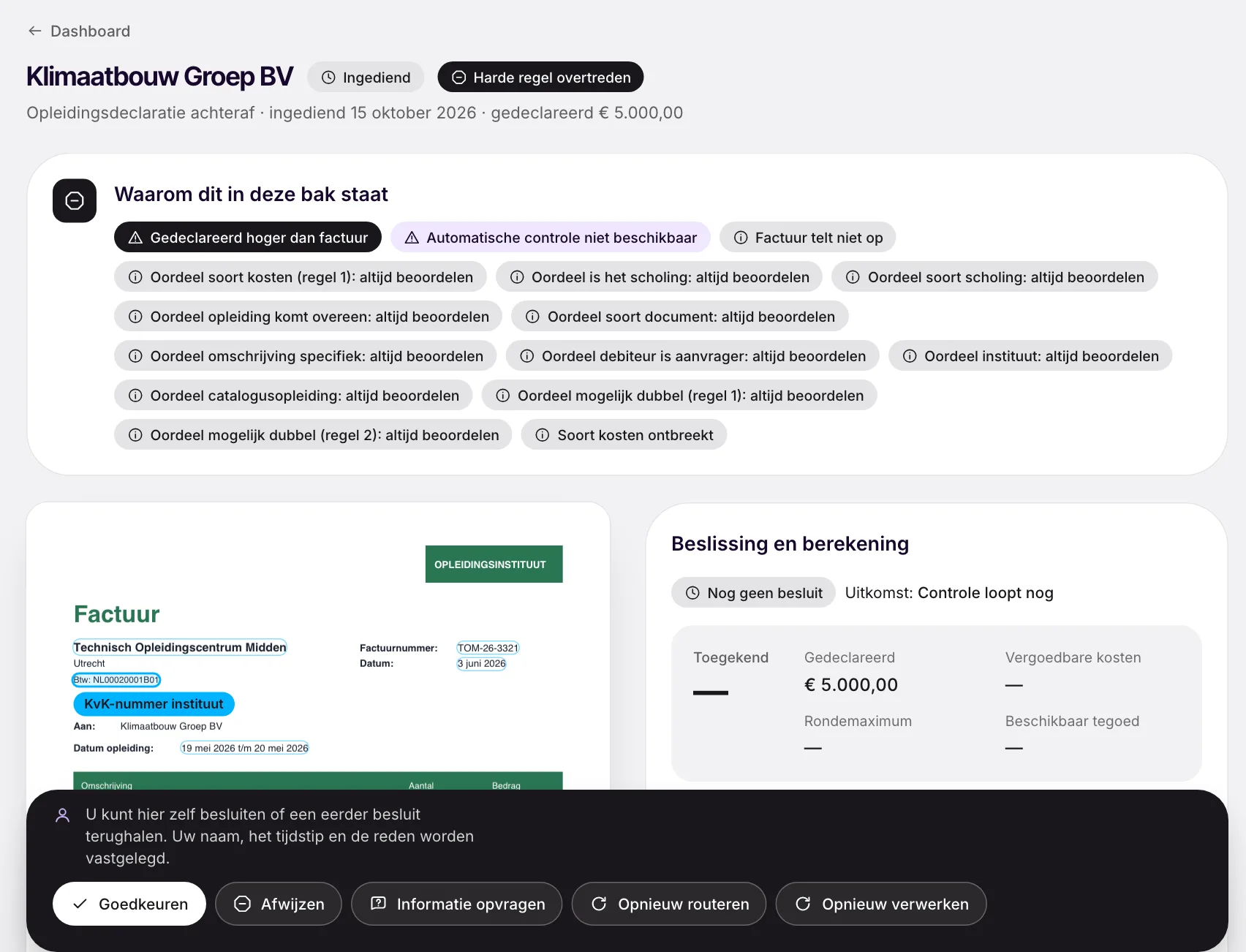Viewport: 1246px width, 952px height.
Task: Click the 'Btw: NL00020001B01' field on invoice
Action: pyautogui.click(x=116, y=680)
